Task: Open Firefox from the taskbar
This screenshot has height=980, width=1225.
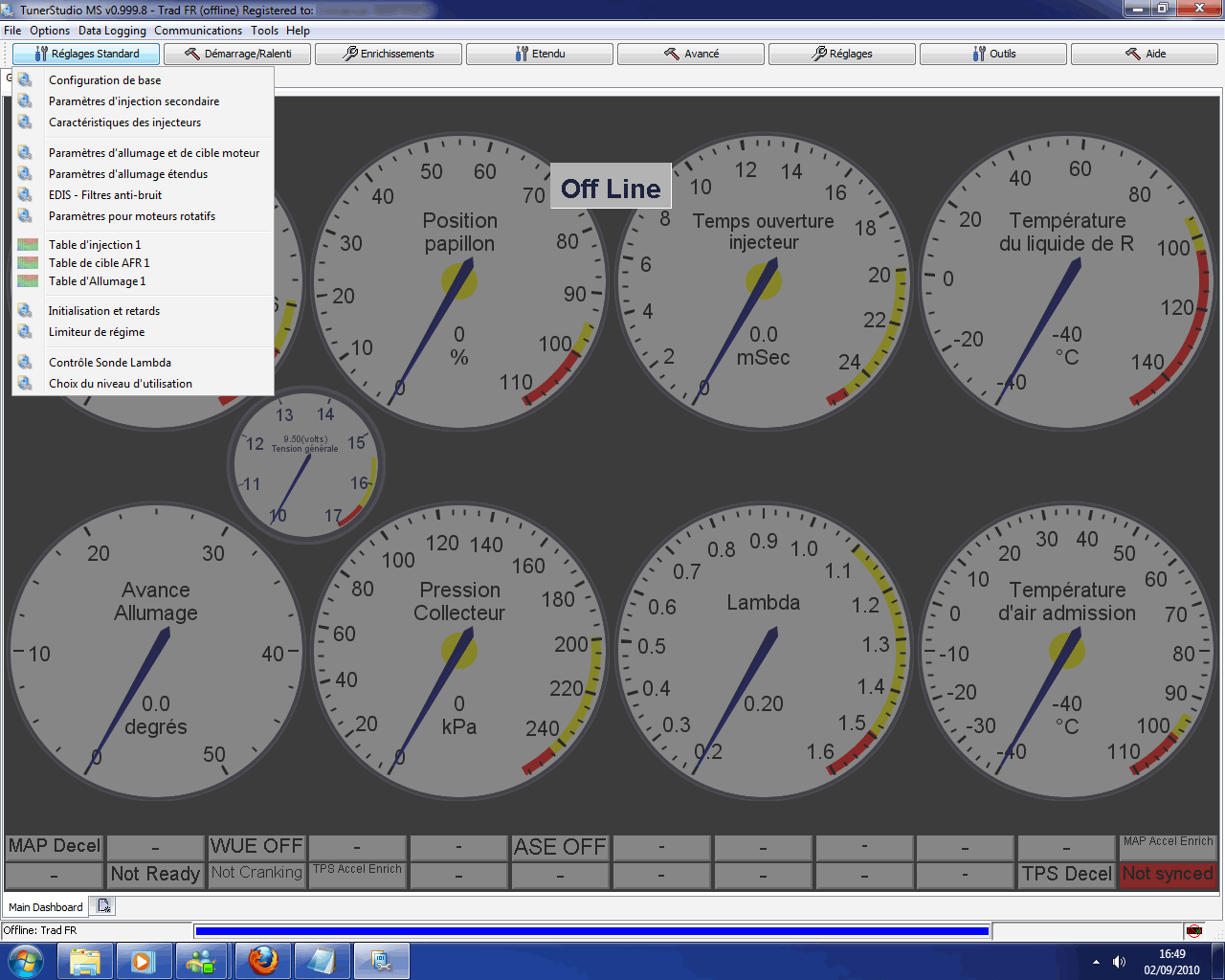Action: coord(263,960)
